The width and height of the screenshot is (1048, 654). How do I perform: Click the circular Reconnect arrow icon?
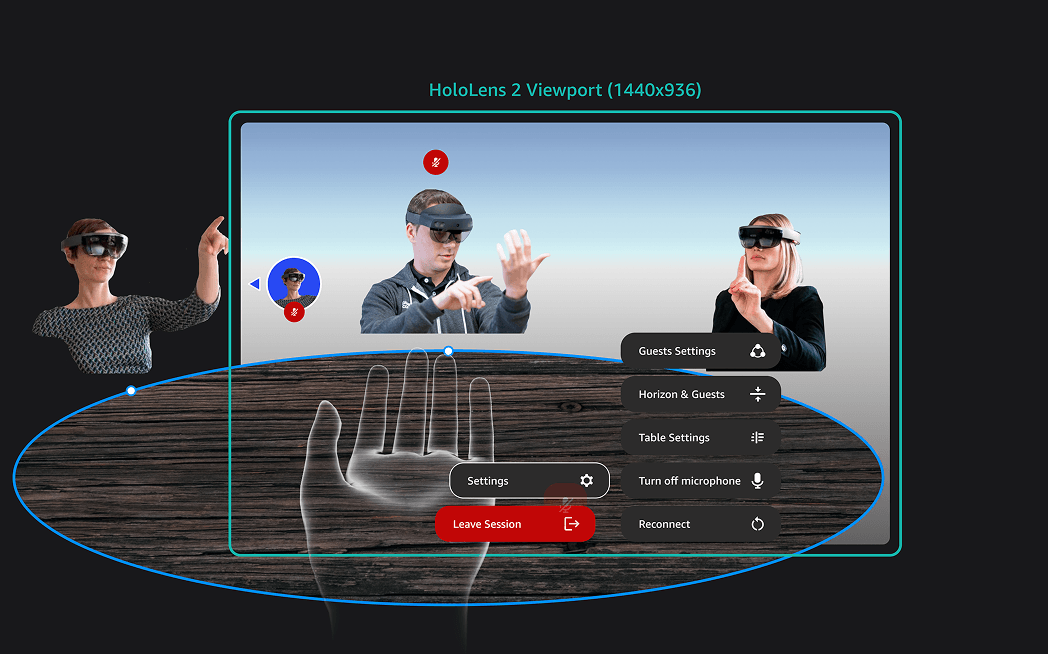pos(757,524)
